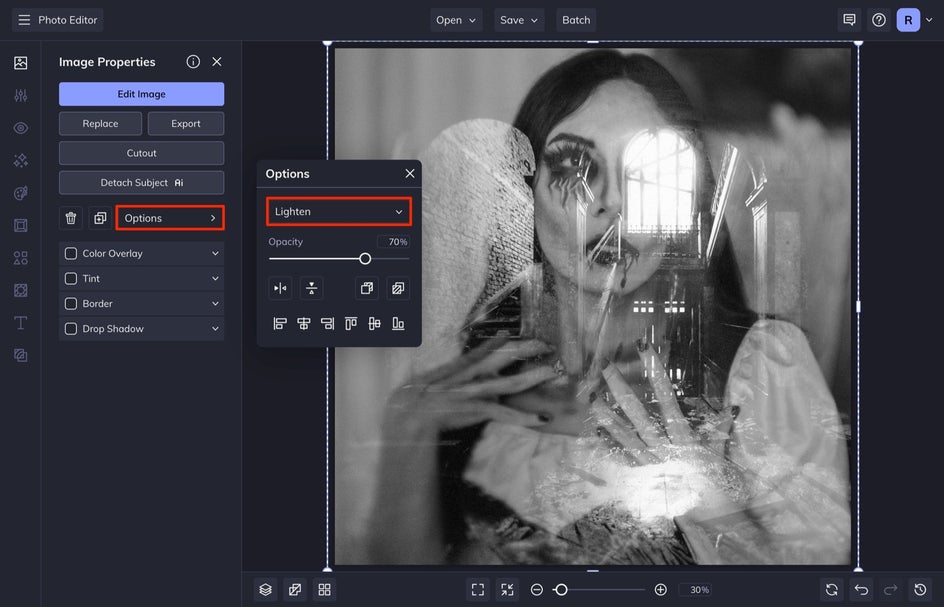Delete image using the trash icon

[71, 218]
